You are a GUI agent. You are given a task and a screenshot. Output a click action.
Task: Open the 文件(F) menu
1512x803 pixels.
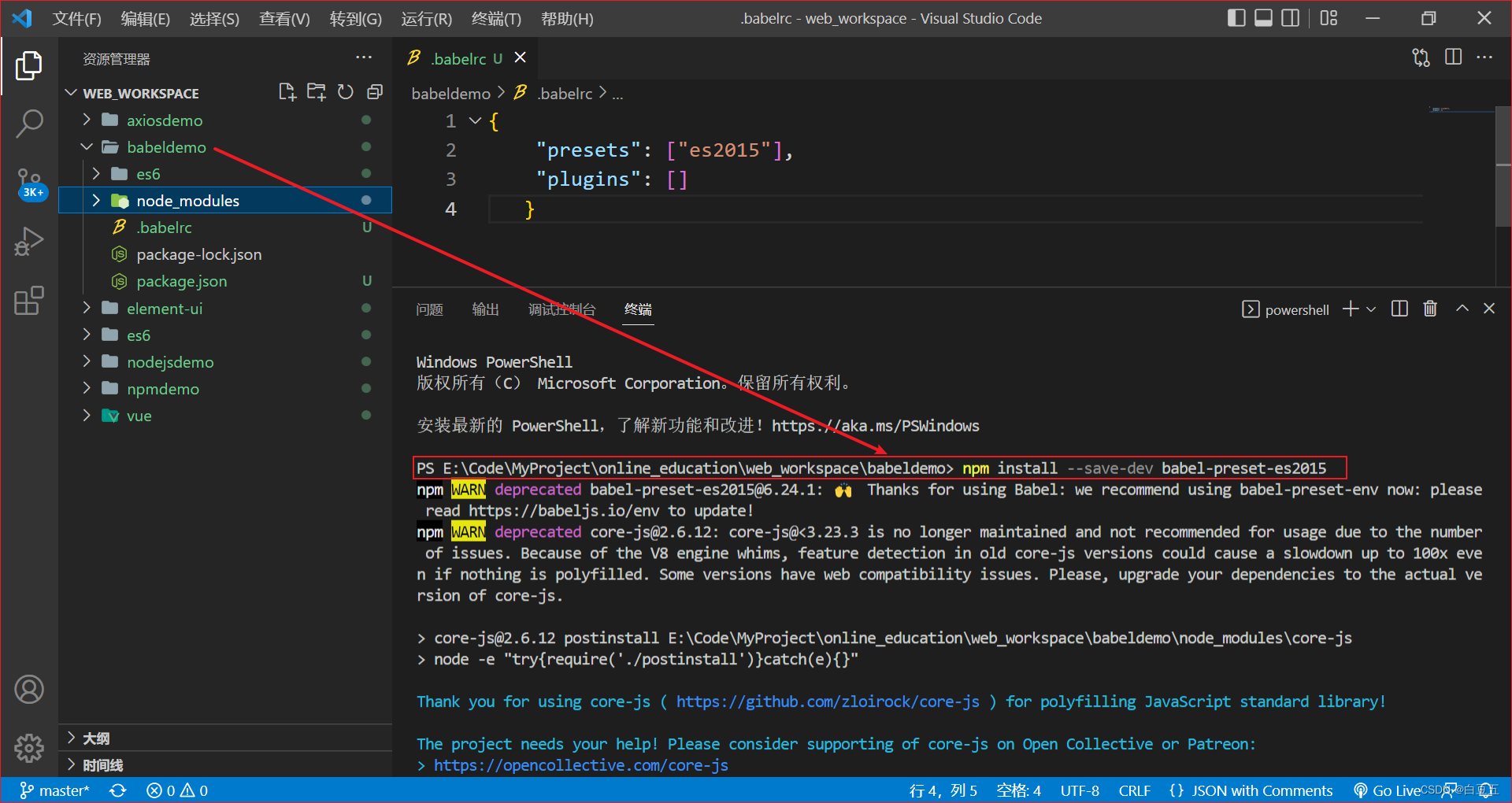(76, 18)
